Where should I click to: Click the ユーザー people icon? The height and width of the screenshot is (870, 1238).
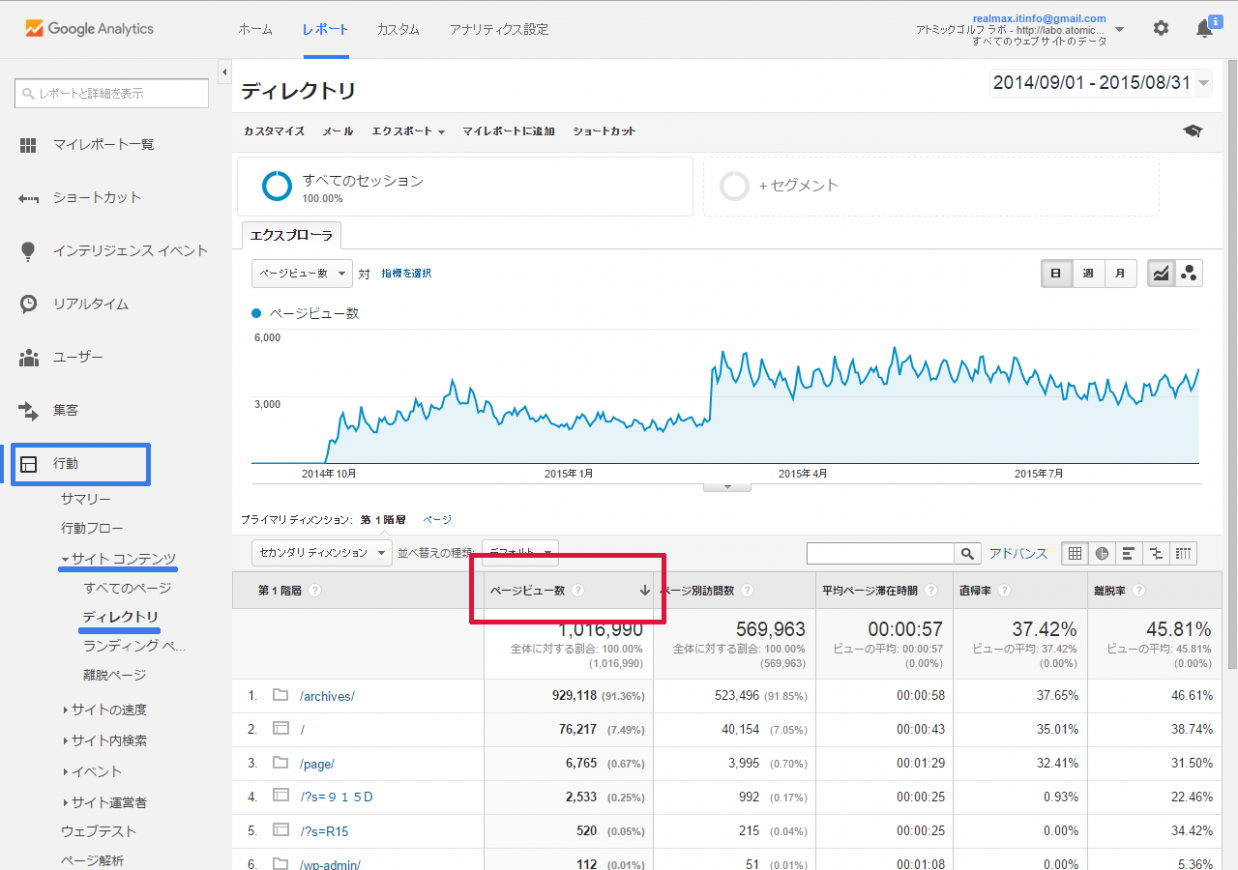pos(28,357)
